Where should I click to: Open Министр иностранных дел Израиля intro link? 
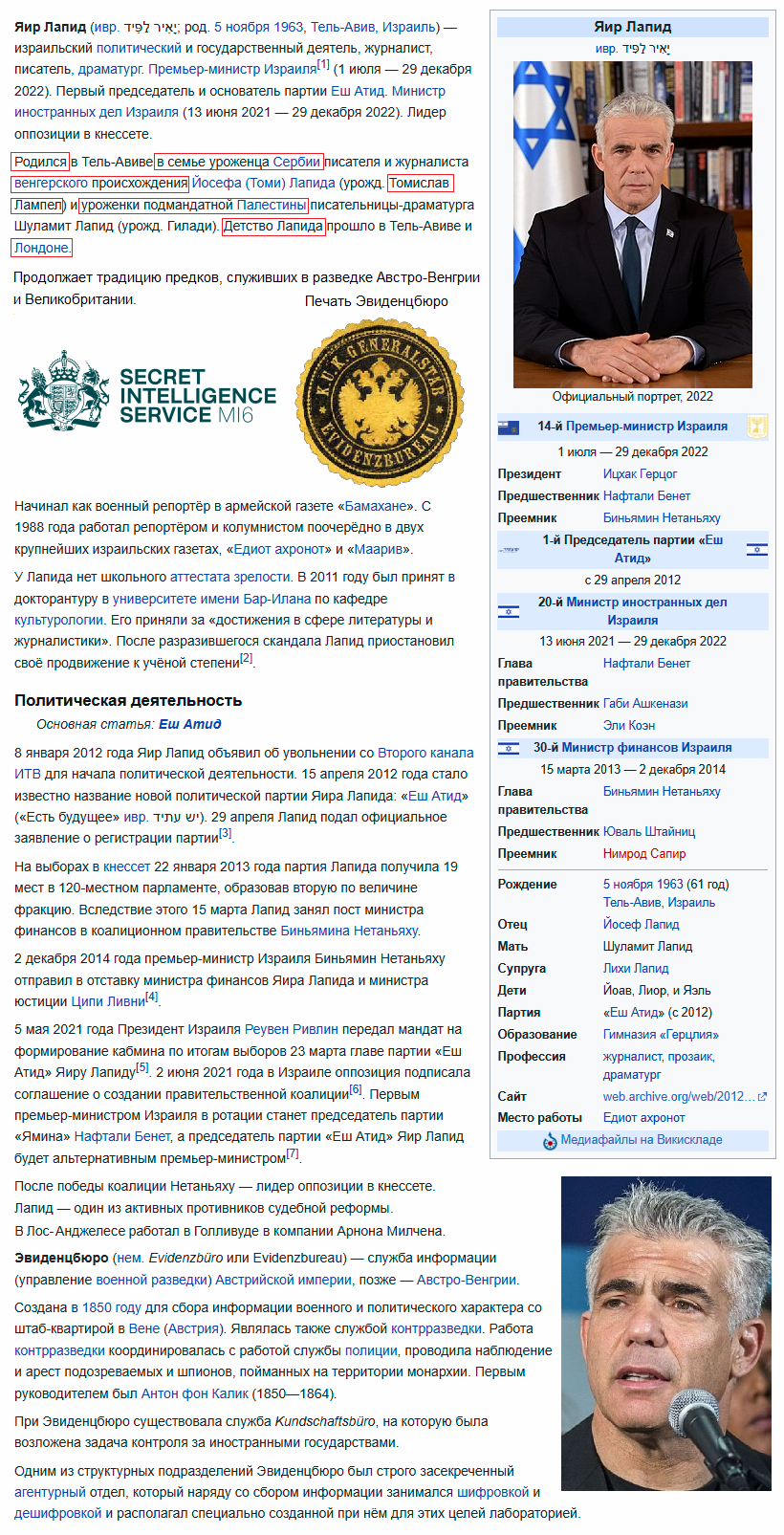coord(229,101)
